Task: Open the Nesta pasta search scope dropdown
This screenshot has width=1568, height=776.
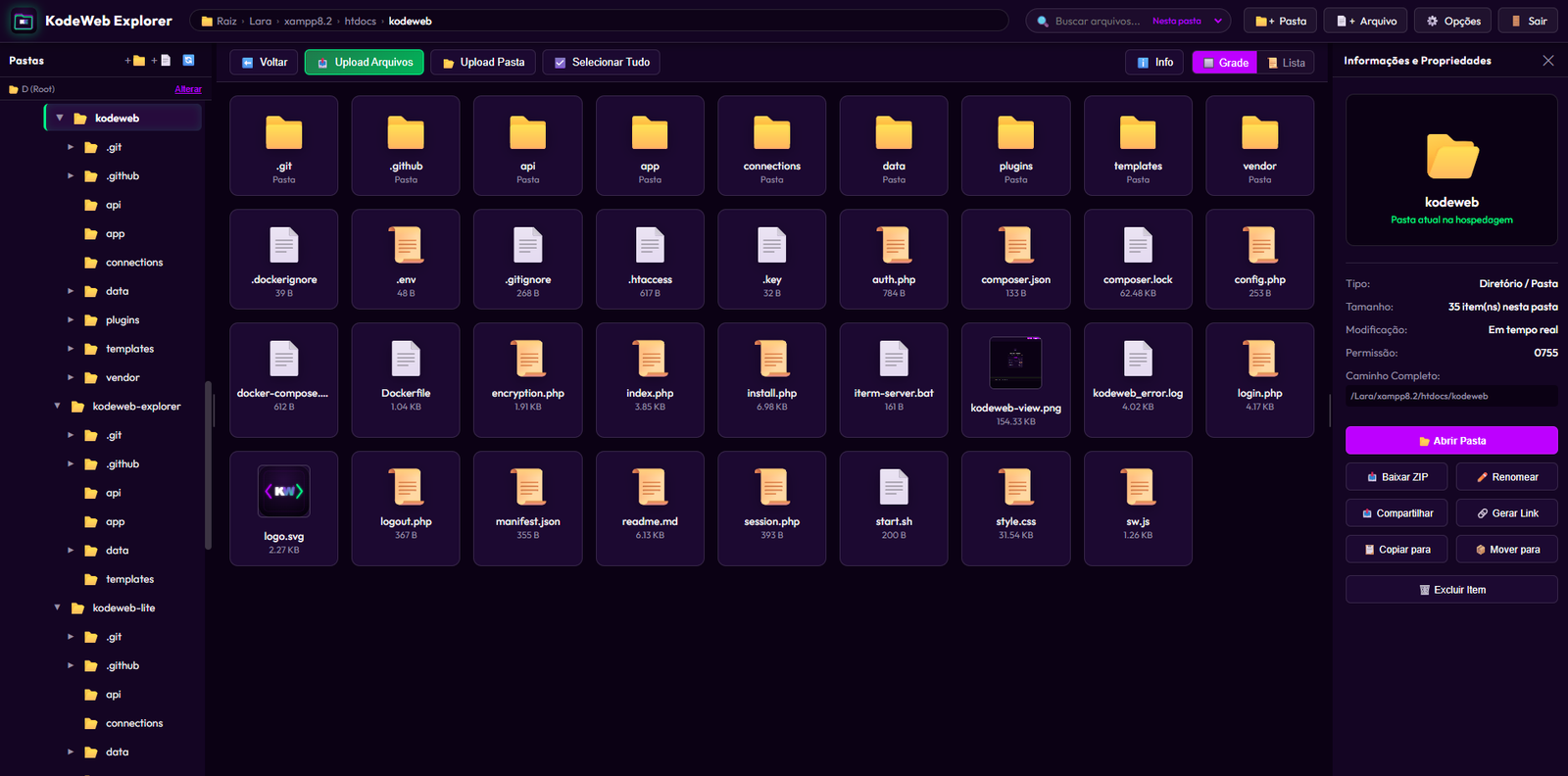Action: [x=1188, y=21]
